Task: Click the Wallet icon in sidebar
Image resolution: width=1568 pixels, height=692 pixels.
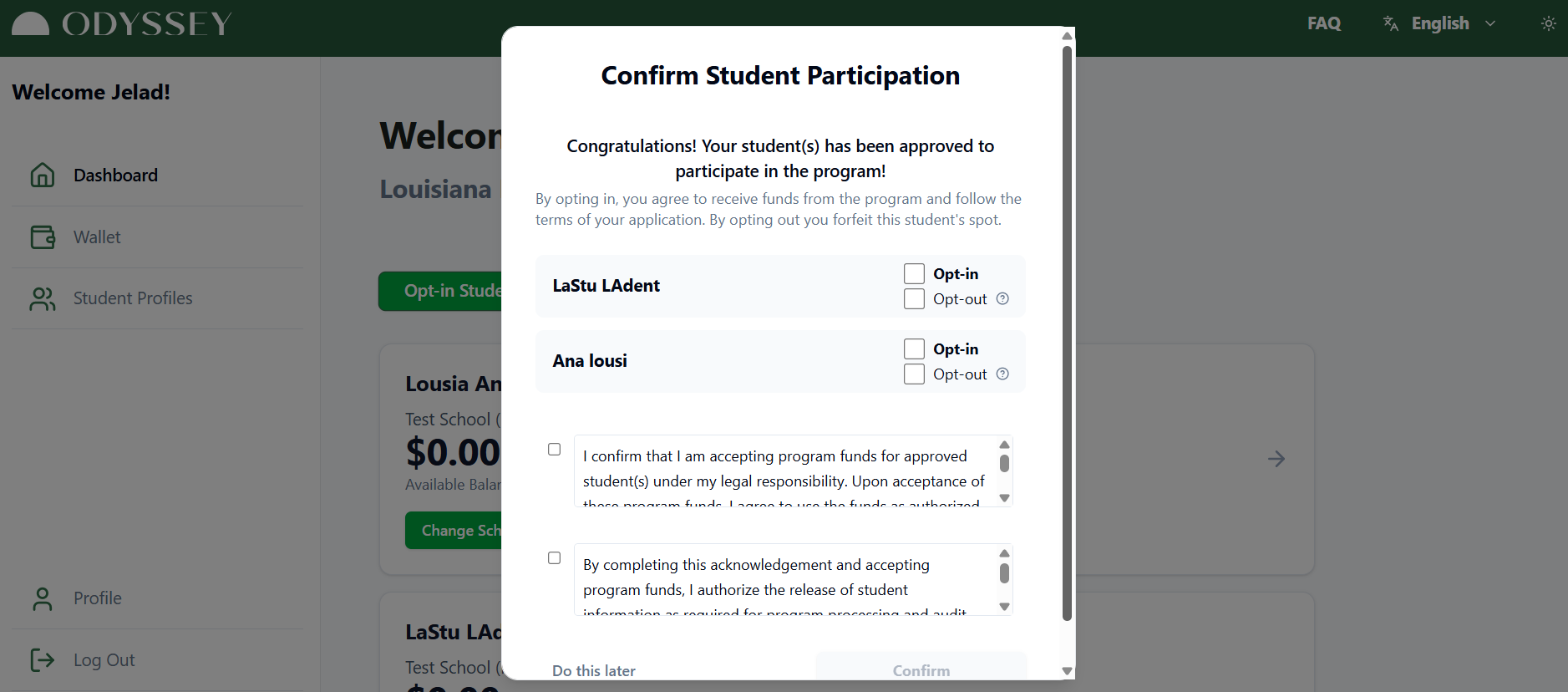Action: click(43, 237)
